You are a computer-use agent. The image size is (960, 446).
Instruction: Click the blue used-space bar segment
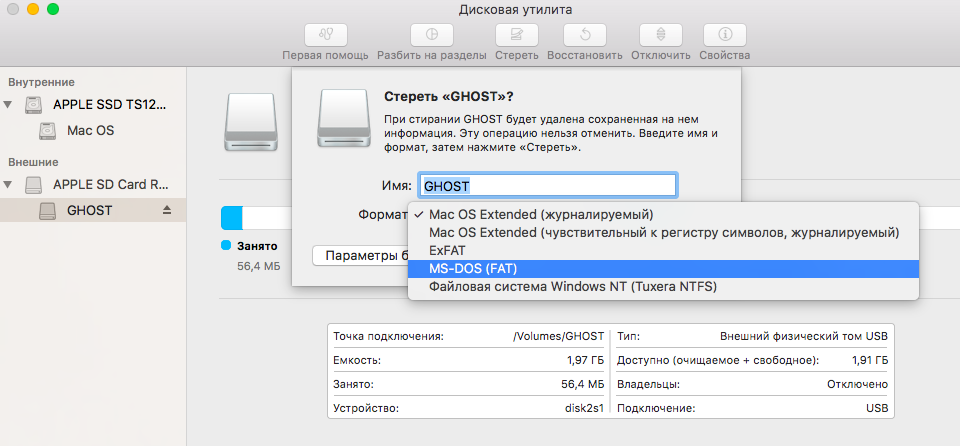(x=232, y=218)
